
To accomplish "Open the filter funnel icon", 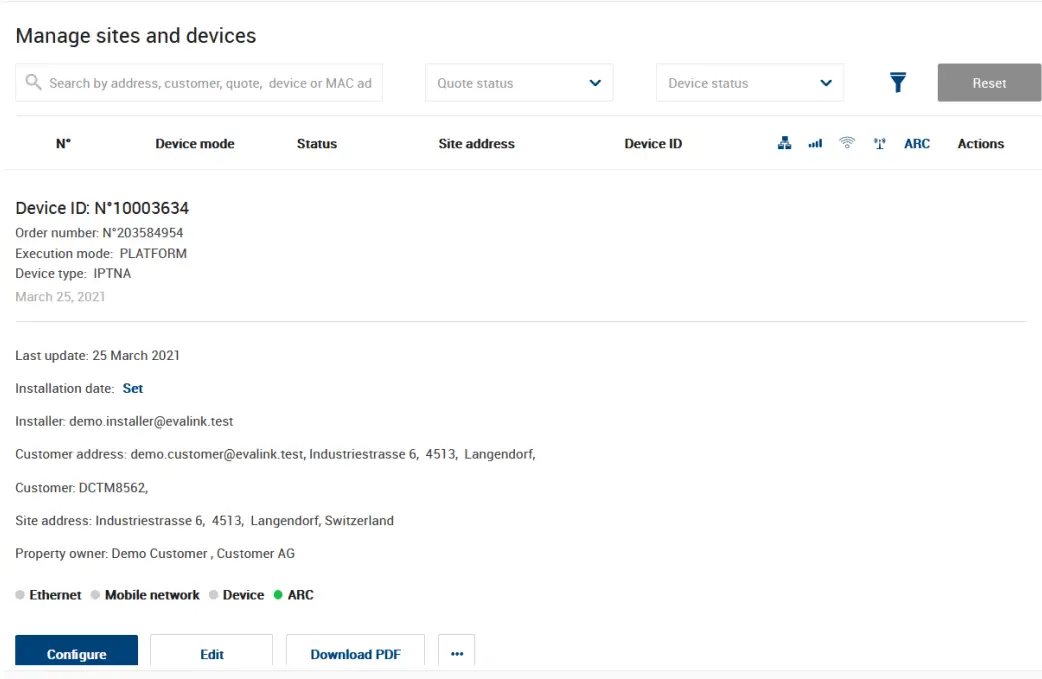I will click(897, 83).
